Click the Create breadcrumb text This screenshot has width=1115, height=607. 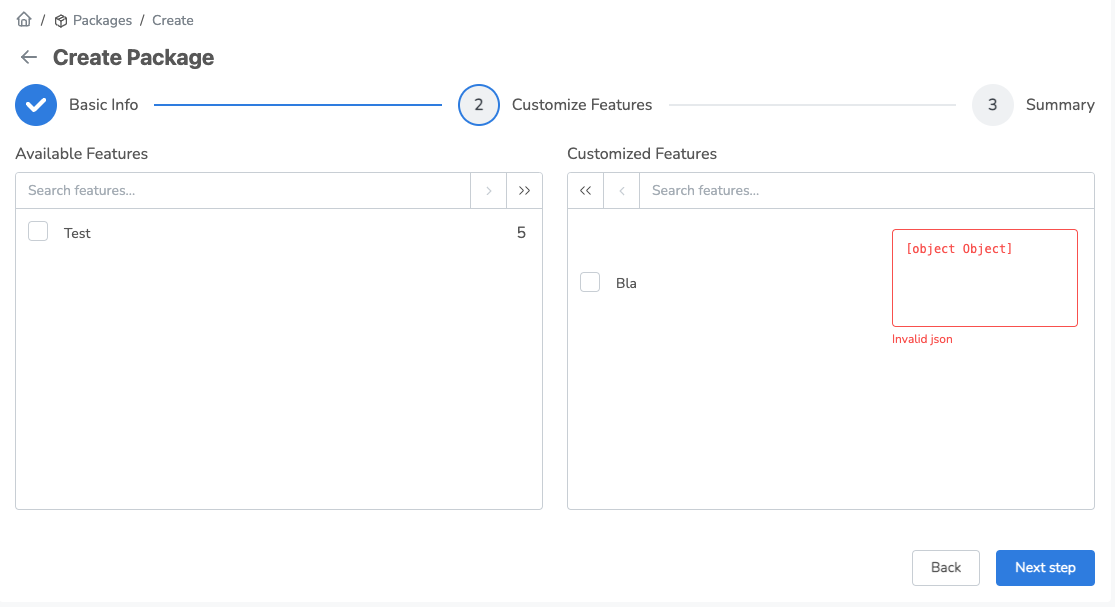pyautogui.click(x=173, y=21)
